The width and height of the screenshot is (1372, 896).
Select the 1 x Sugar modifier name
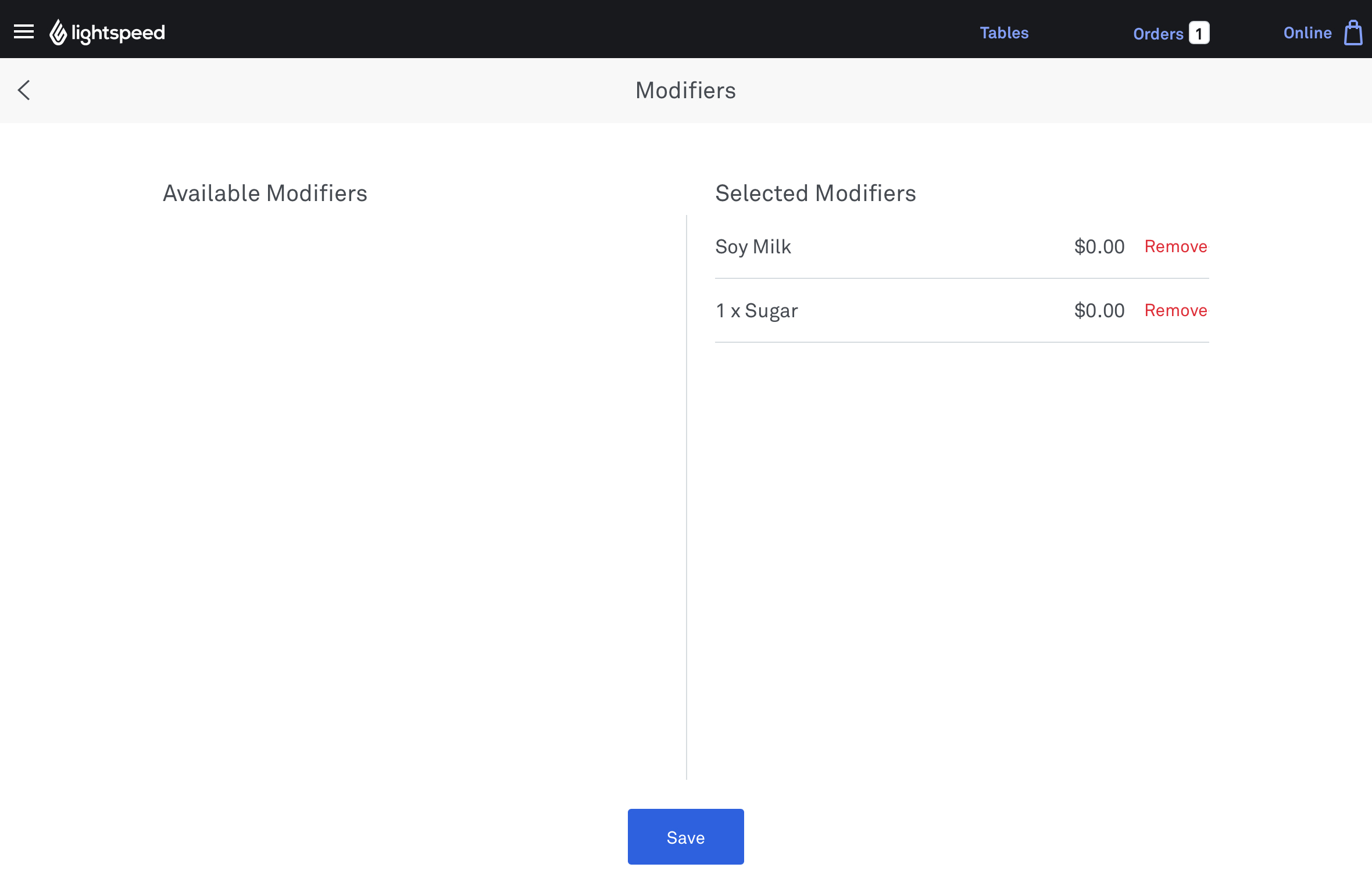tap(756, 311)
